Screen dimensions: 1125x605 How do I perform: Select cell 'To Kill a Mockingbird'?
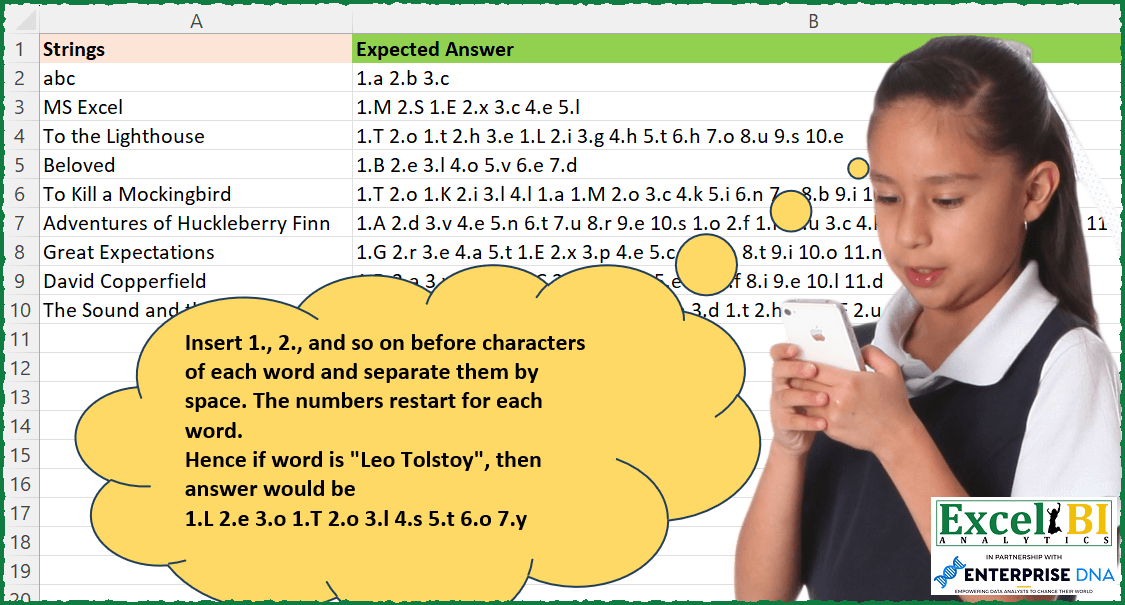pos(196,194)
